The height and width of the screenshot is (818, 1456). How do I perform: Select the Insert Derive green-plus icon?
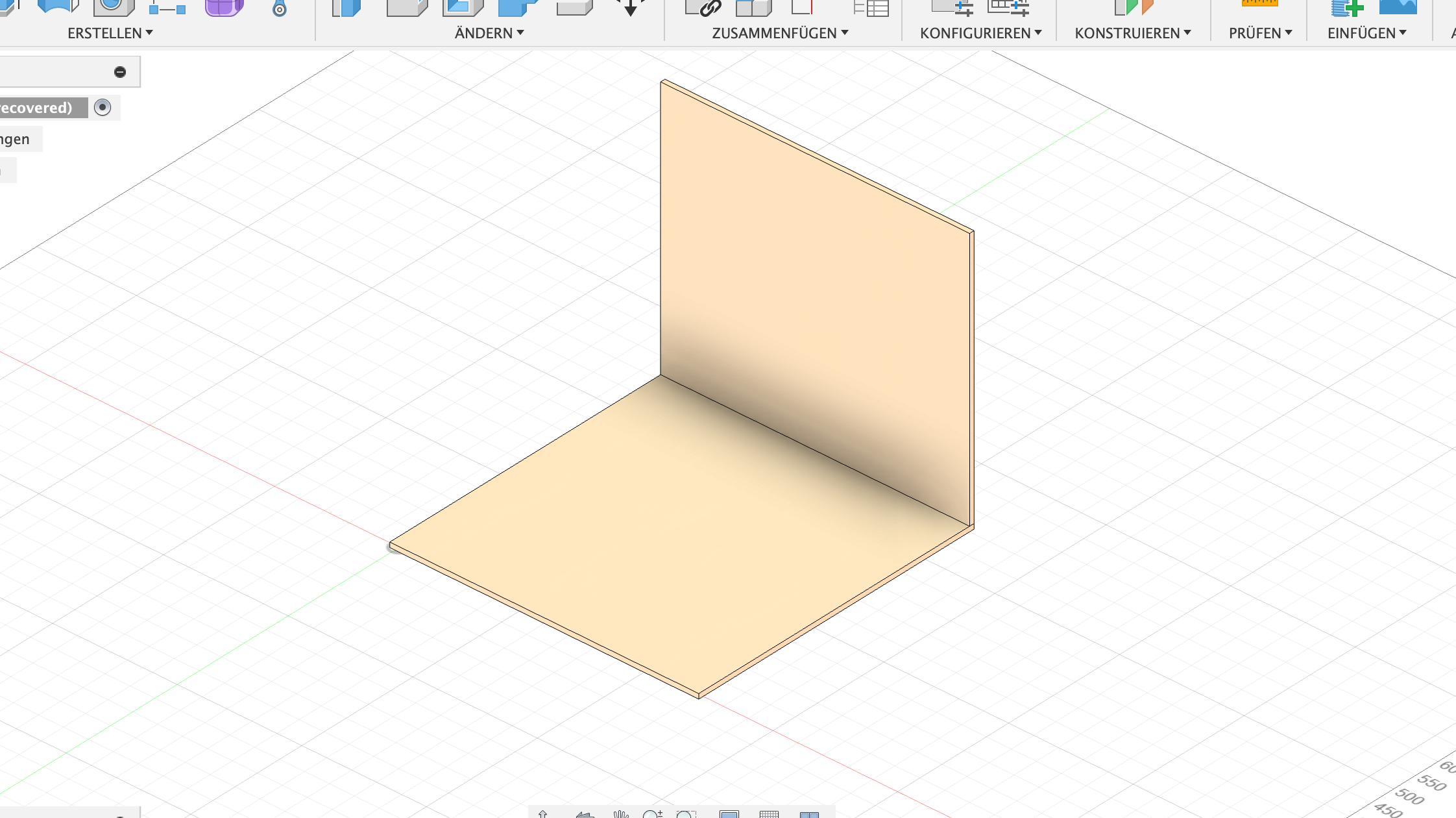point(1347,8)
